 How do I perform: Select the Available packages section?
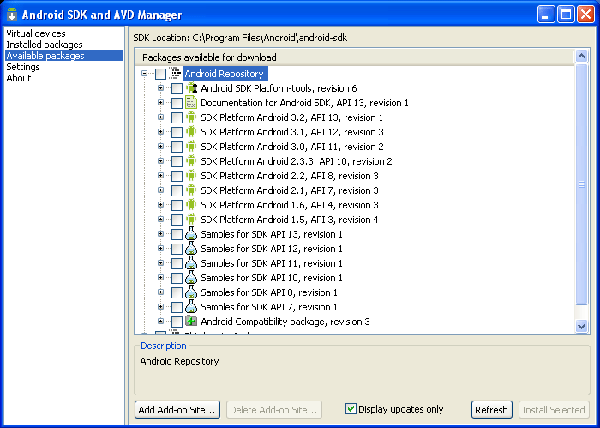[64, 55]
